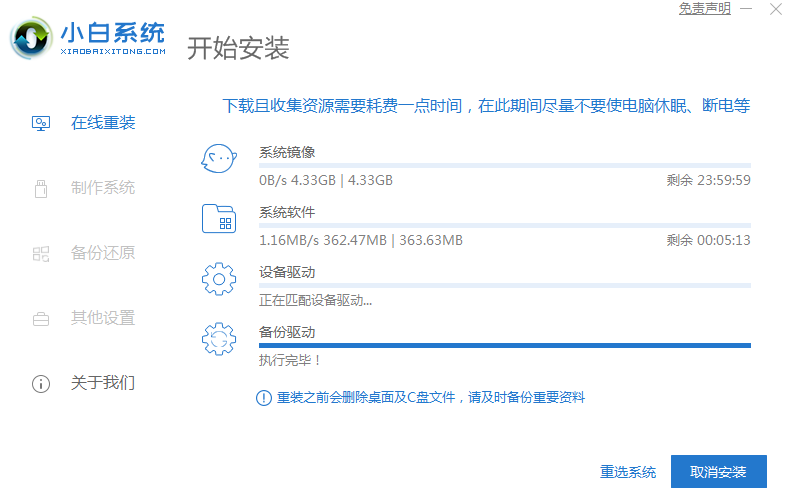
Task: Click the 制作系统 USB drive icon
Action: point(41,188)
